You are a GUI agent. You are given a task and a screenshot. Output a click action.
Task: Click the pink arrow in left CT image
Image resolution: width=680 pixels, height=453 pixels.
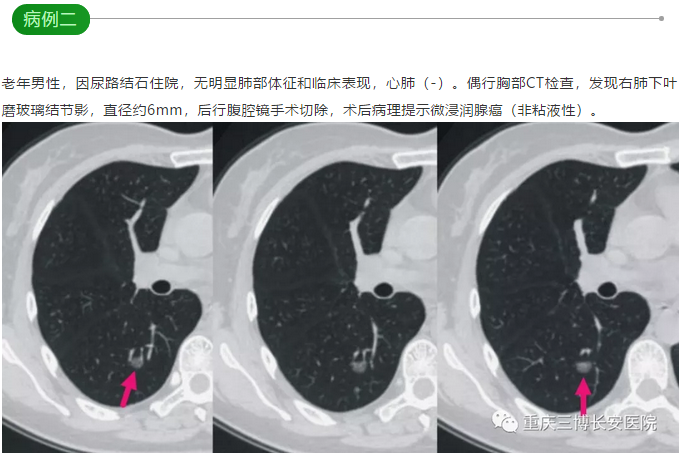pos(129,390)
